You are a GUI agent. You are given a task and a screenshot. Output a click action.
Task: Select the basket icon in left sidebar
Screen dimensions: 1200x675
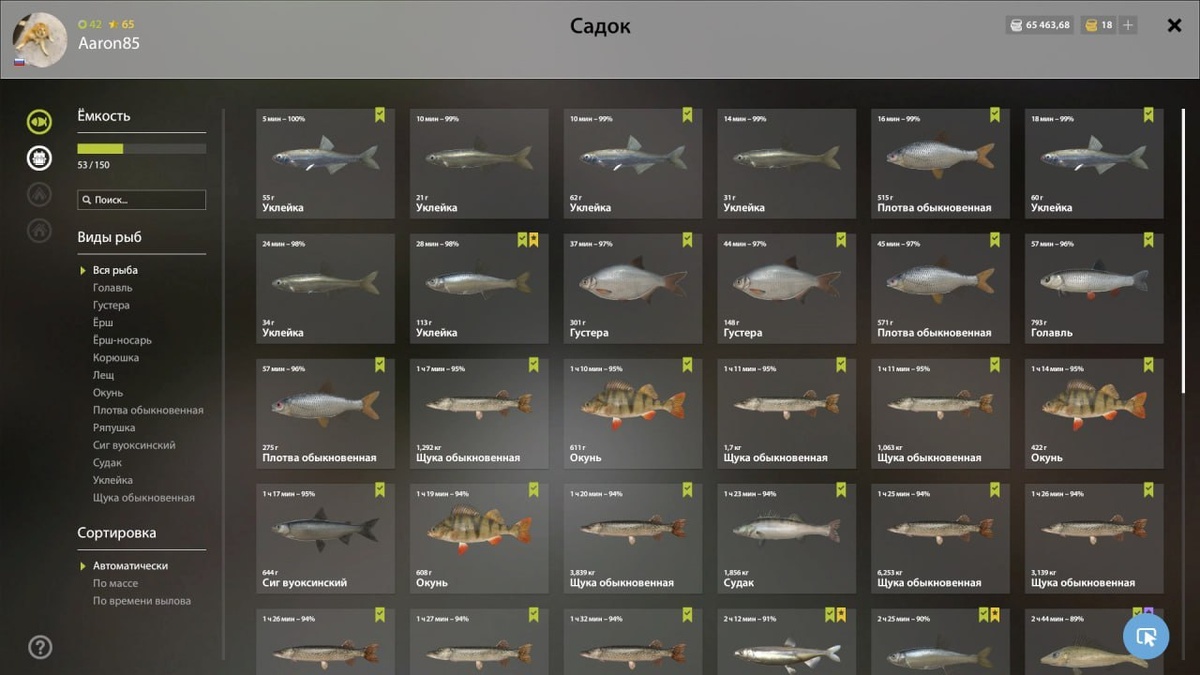point(39,158)
